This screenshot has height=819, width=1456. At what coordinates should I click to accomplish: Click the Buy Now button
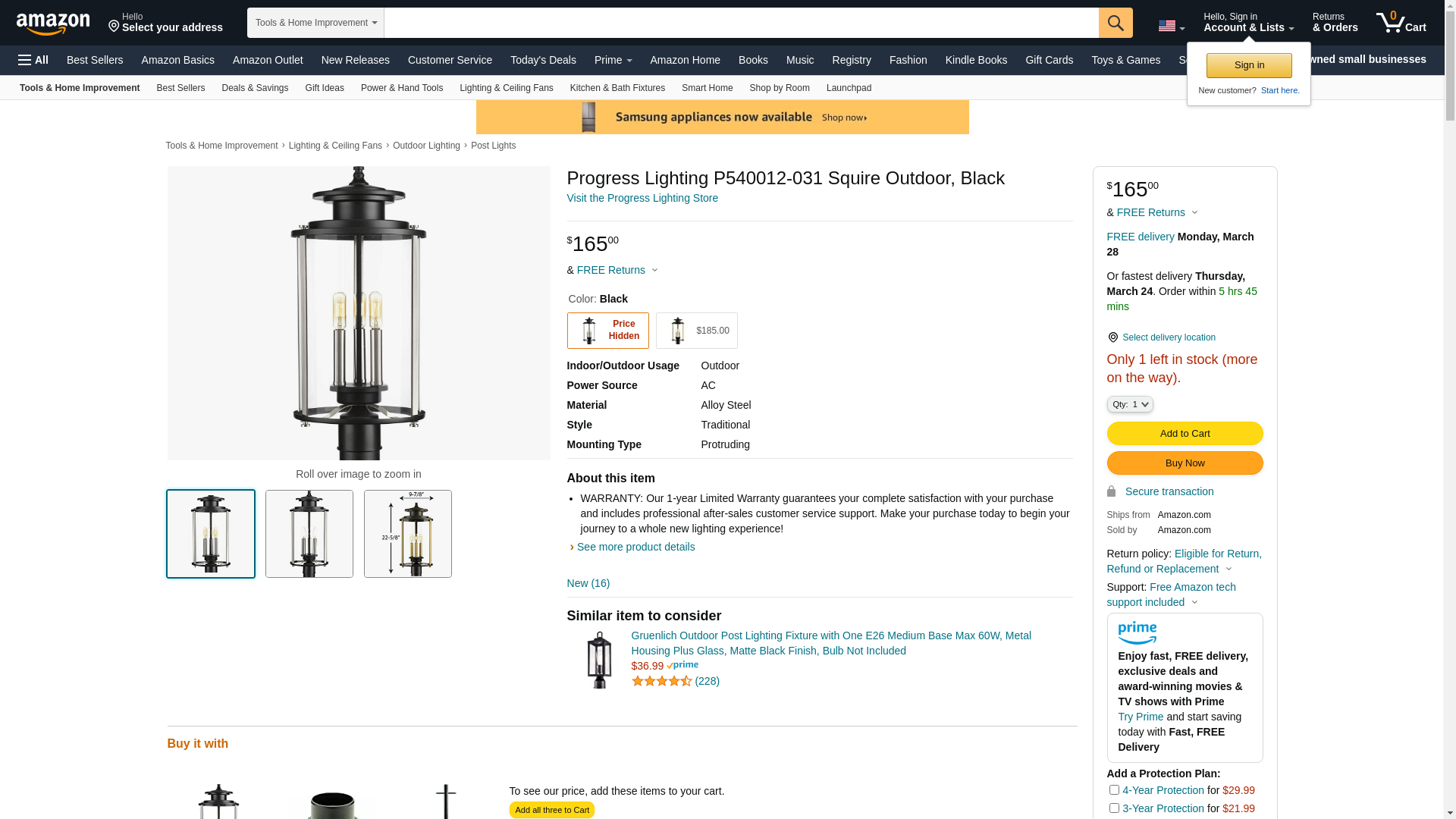tap(1185, 463)
